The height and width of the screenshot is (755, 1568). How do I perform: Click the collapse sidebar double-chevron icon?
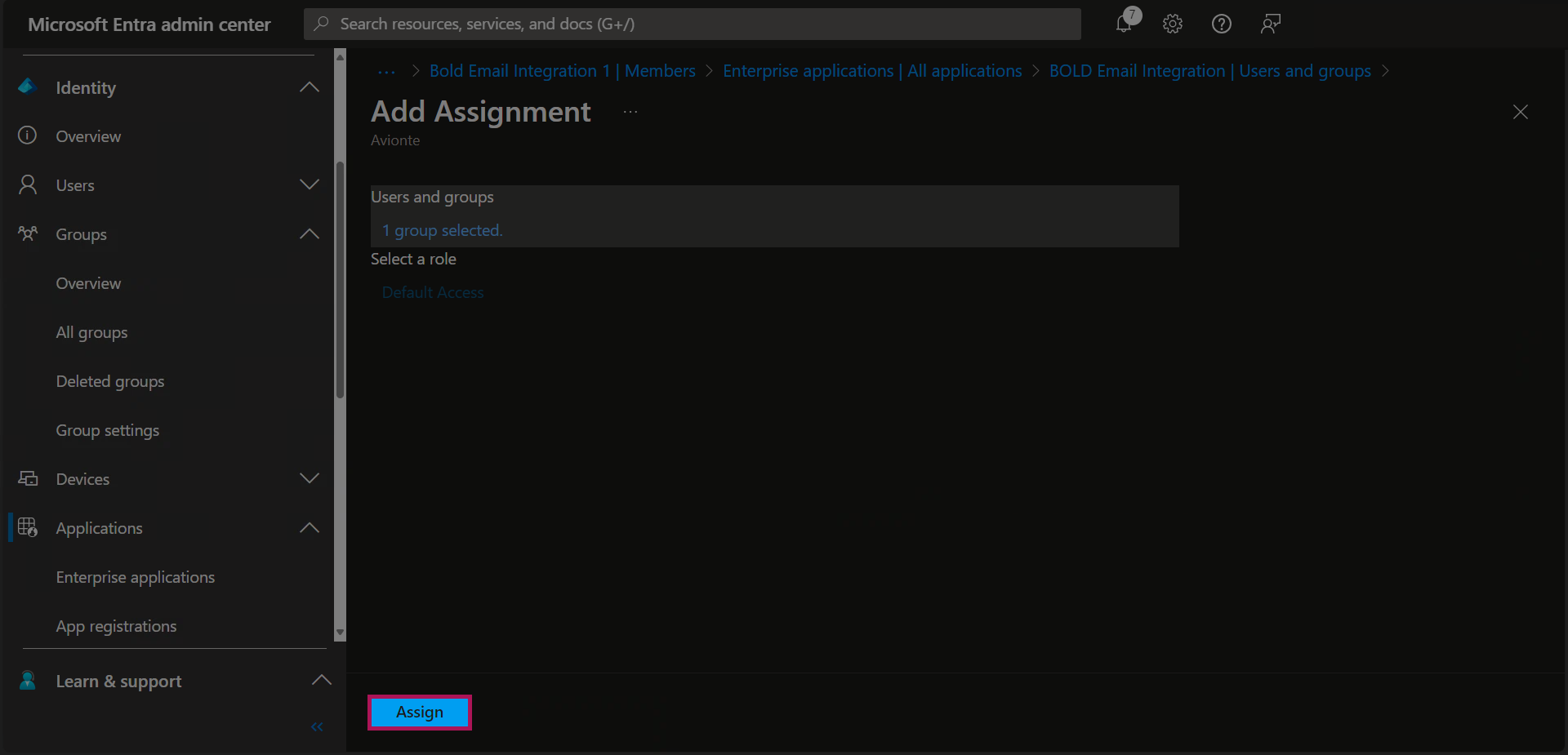point(317,726)
